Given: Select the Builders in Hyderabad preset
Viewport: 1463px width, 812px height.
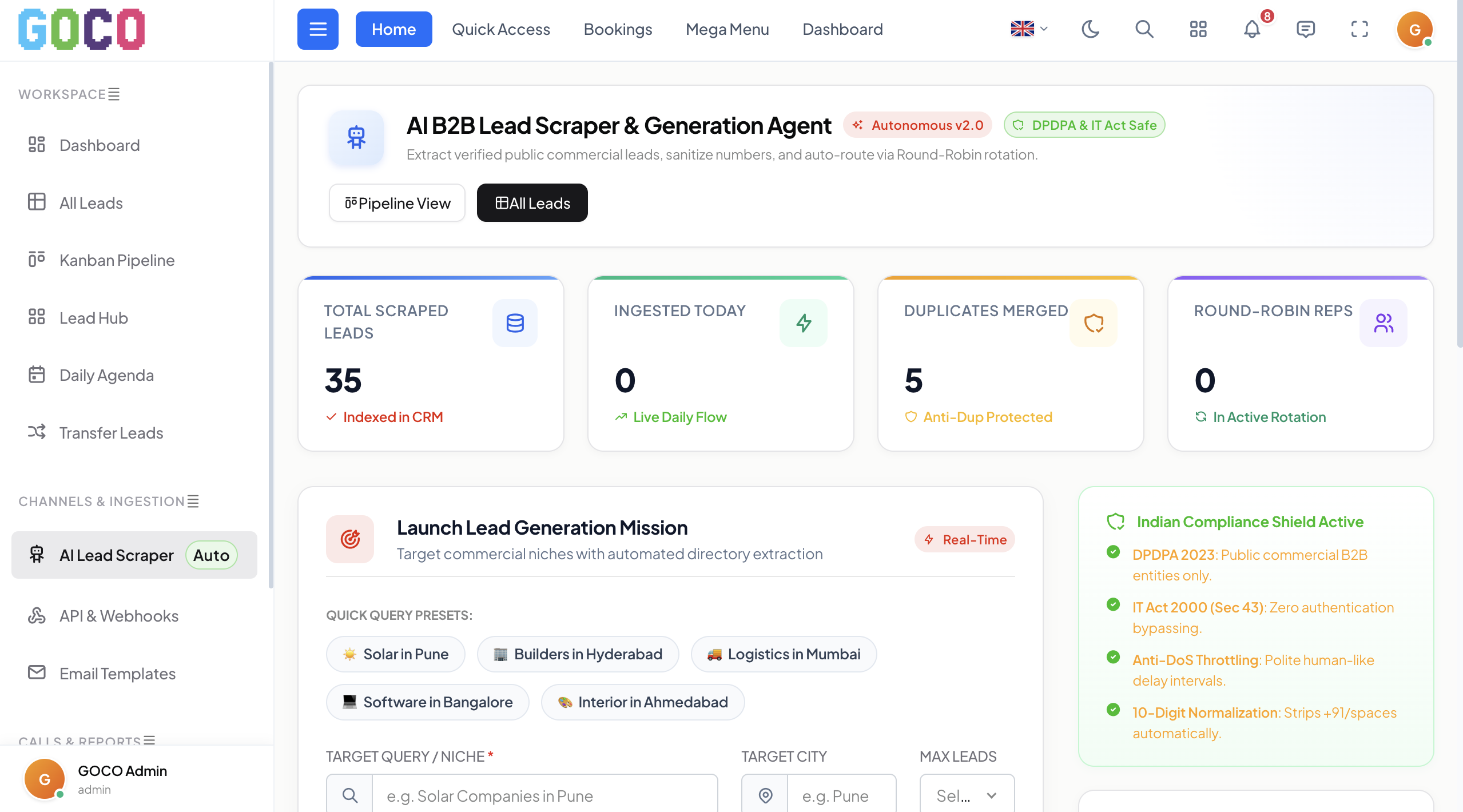Looking at the screenshot, I should [578, 654].
